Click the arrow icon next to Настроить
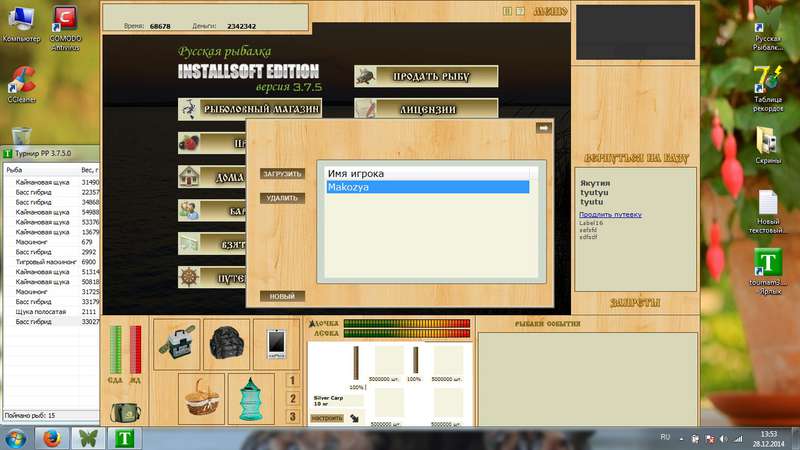 (x=354, y=418)
